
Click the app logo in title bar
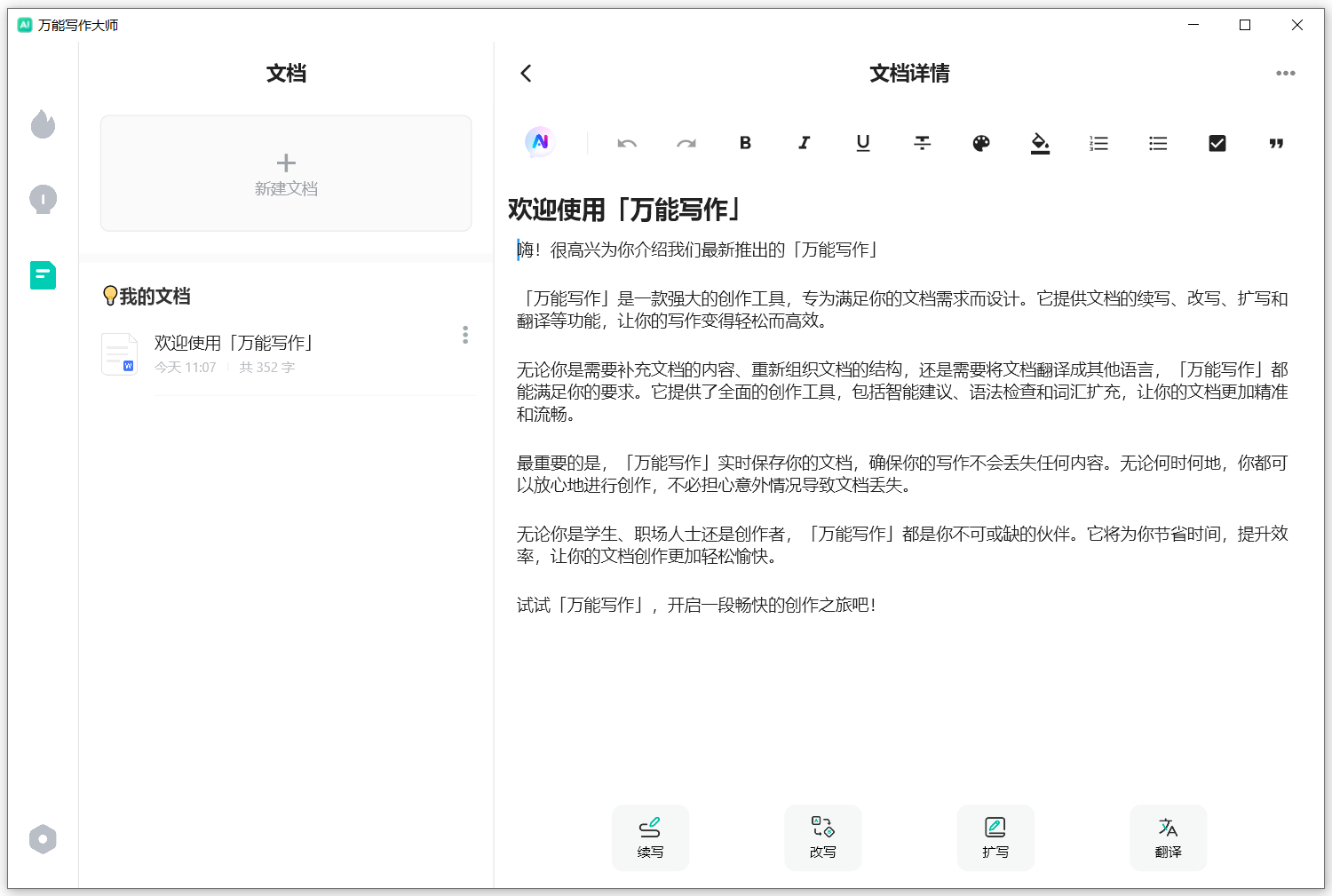[25, 25]
